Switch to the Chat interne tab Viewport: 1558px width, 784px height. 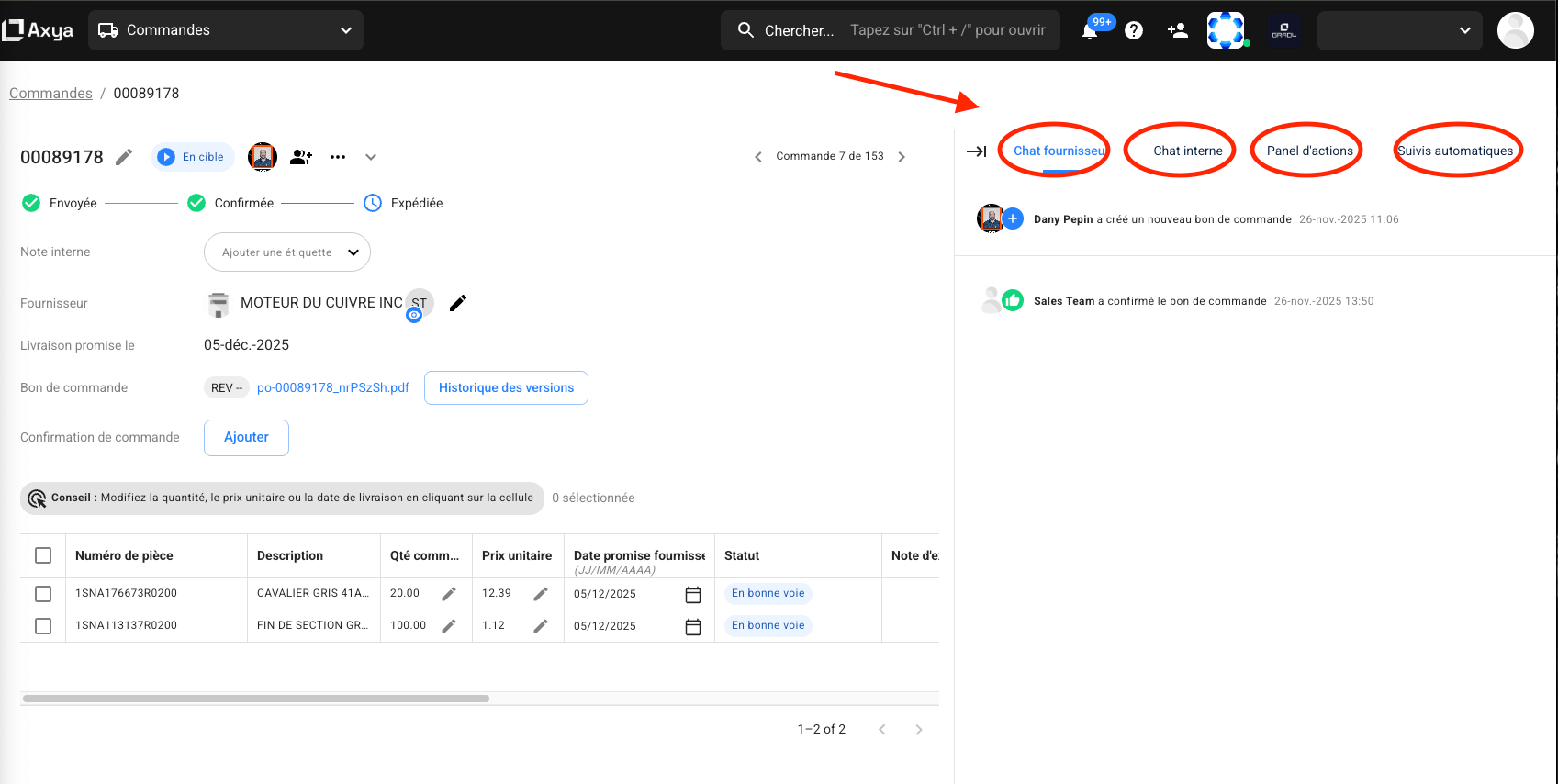click(1187, 151)
